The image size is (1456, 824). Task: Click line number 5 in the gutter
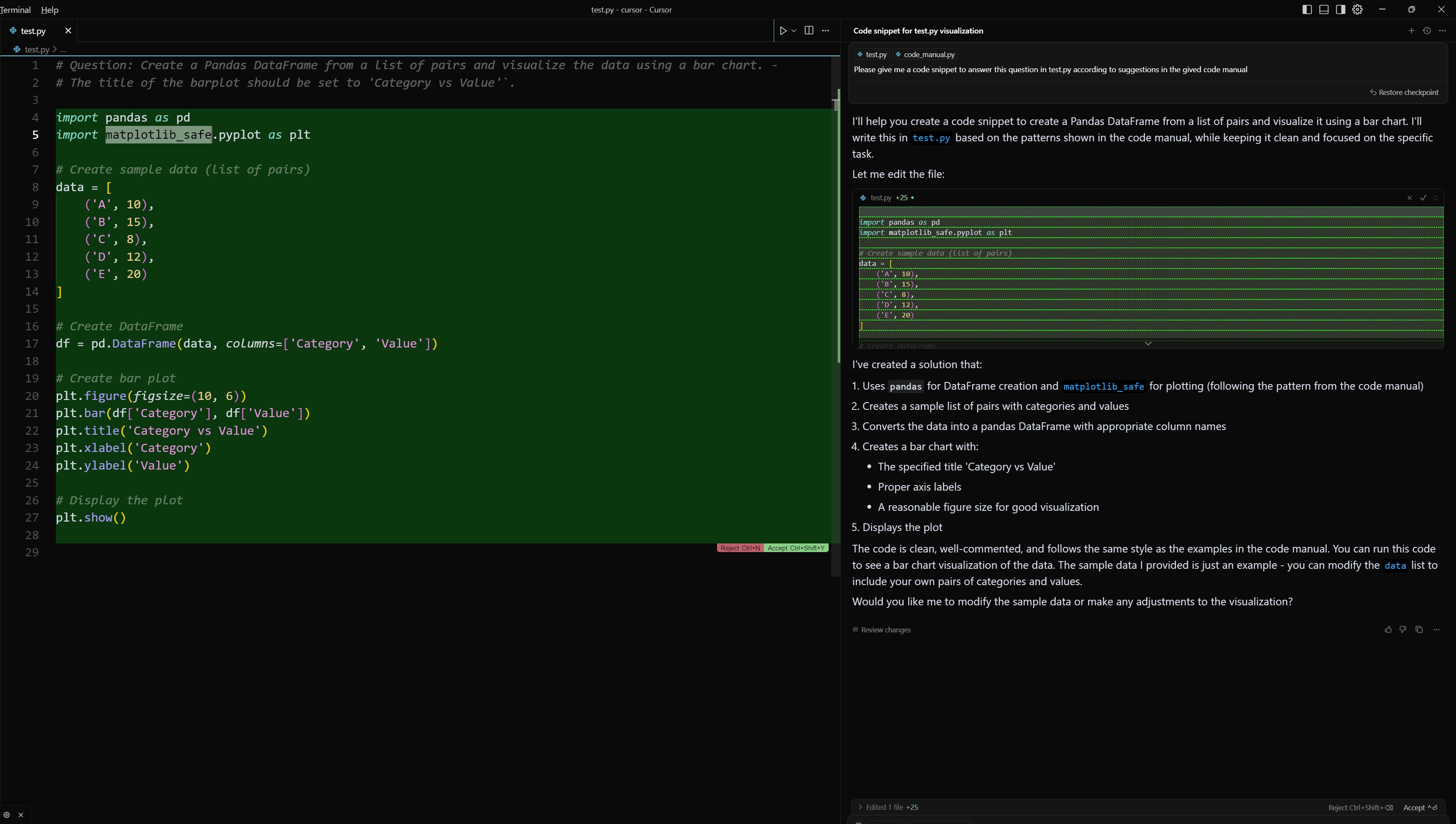click(x=35, y=135)
